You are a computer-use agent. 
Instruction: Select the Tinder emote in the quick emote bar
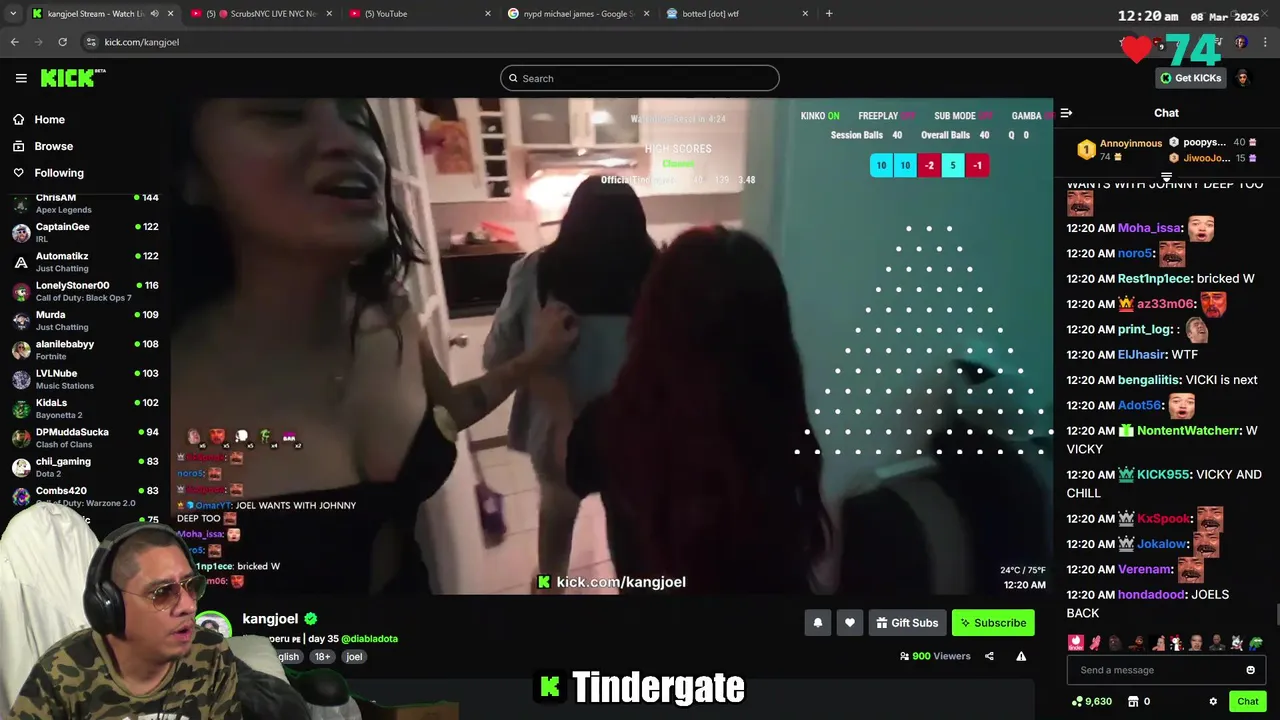(x=1075, y=643)
